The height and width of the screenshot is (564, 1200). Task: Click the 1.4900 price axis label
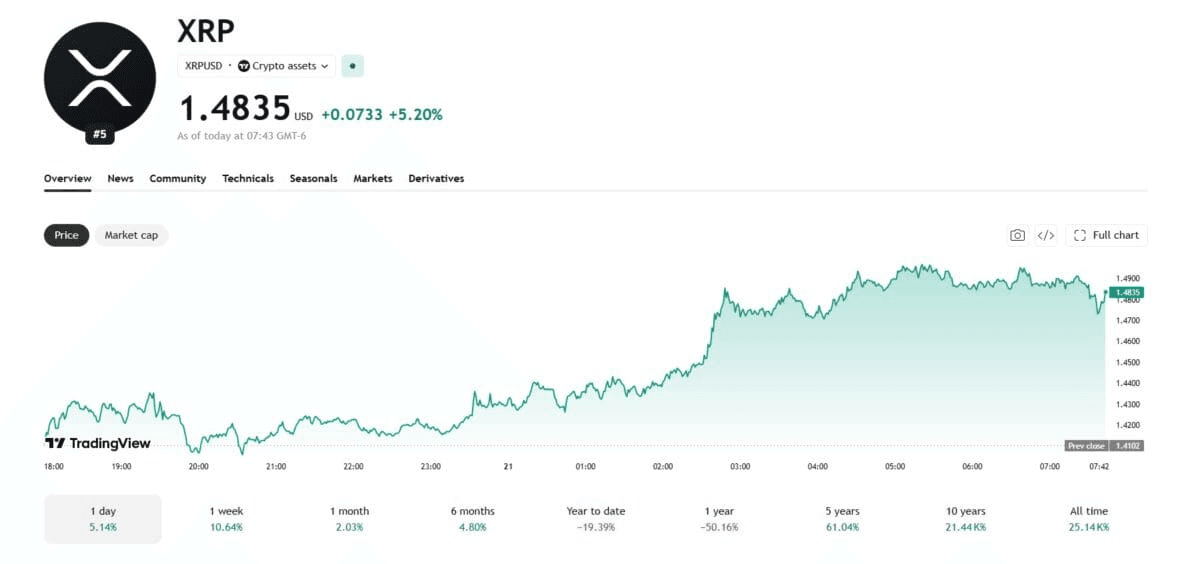(x=1128, y=278)
